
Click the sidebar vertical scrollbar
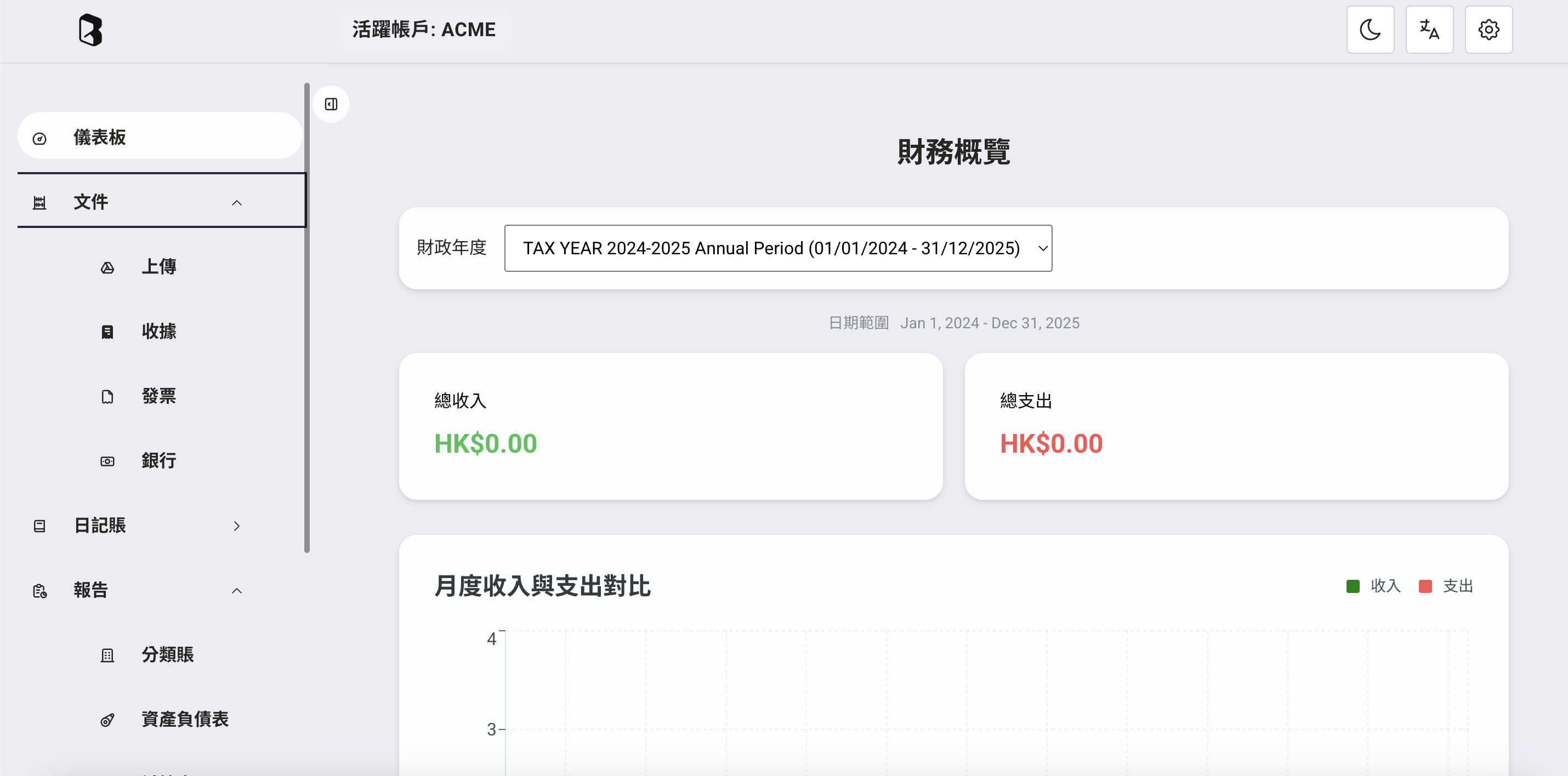307,317
